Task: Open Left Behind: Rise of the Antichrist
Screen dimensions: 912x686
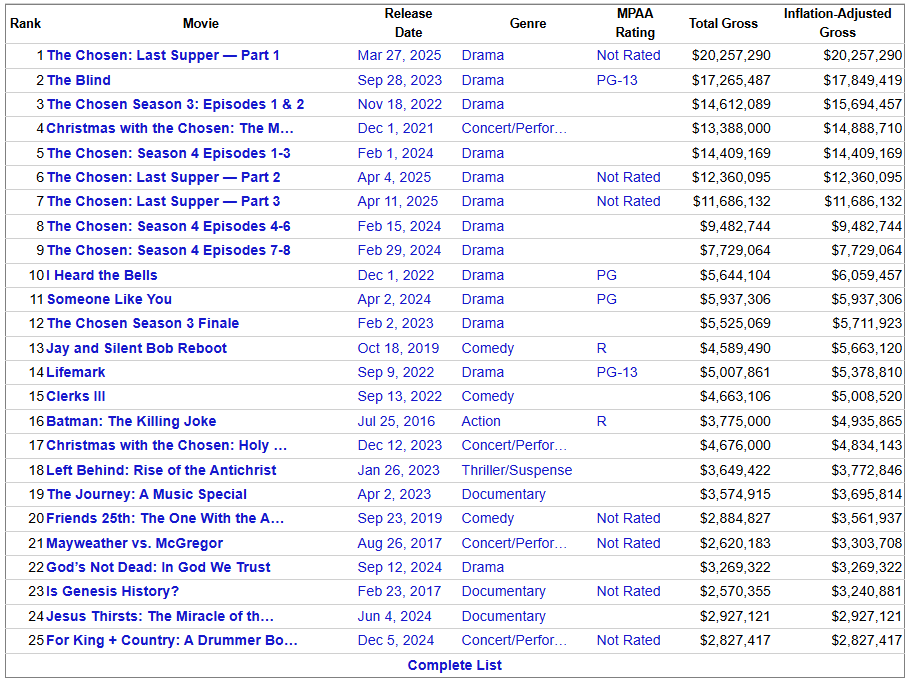Action: (161, 470)
